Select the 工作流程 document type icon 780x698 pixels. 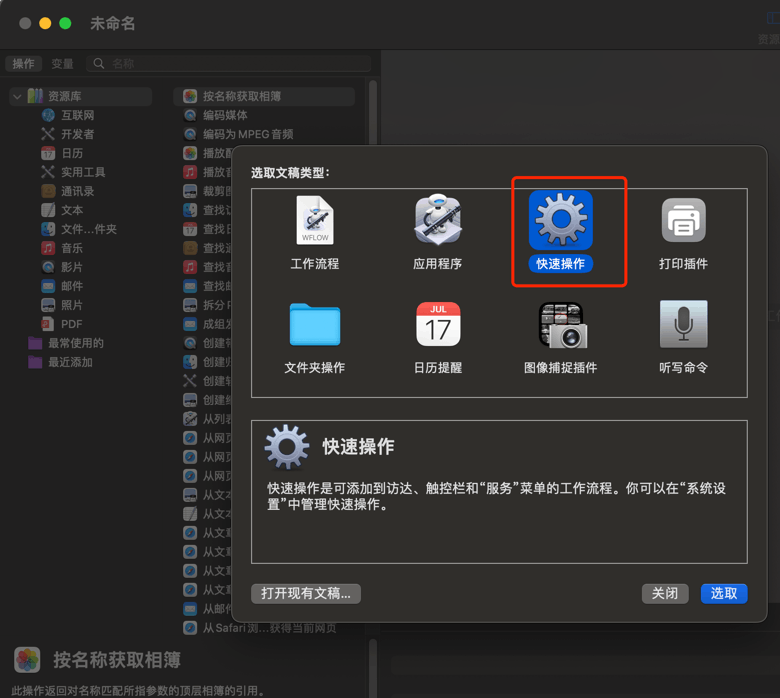click(315, 219)
